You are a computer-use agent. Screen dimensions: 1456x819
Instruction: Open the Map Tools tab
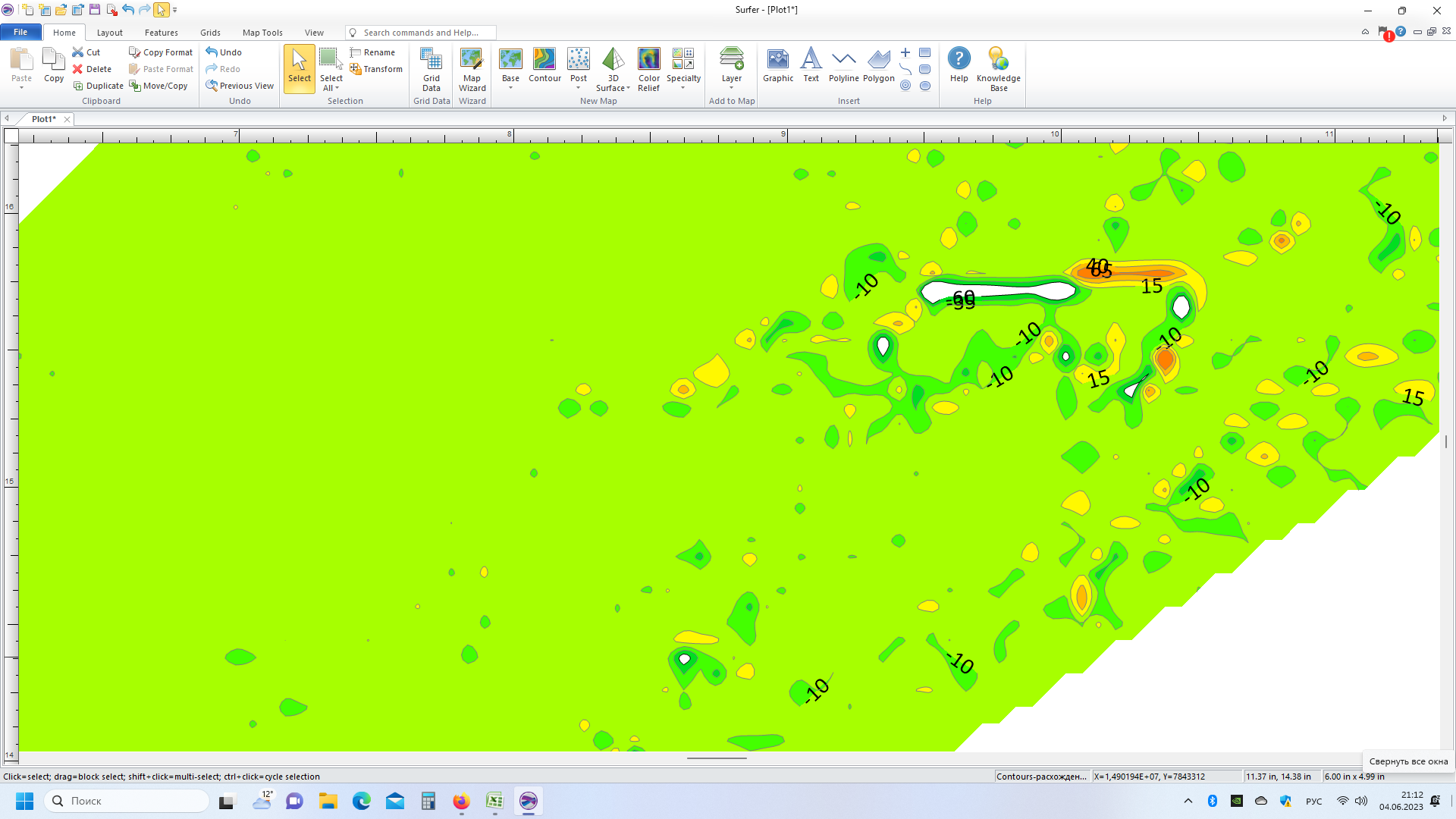[x=262, y=33]
